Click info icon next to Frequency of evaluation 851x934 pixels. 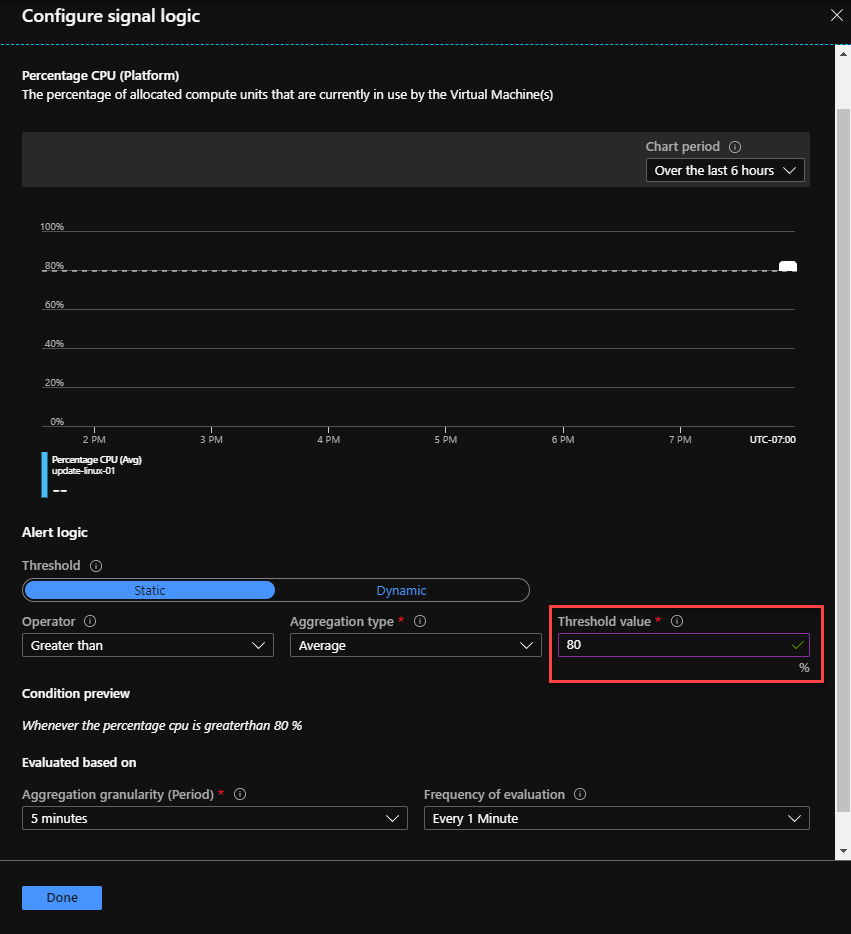[x=580, y=795]
